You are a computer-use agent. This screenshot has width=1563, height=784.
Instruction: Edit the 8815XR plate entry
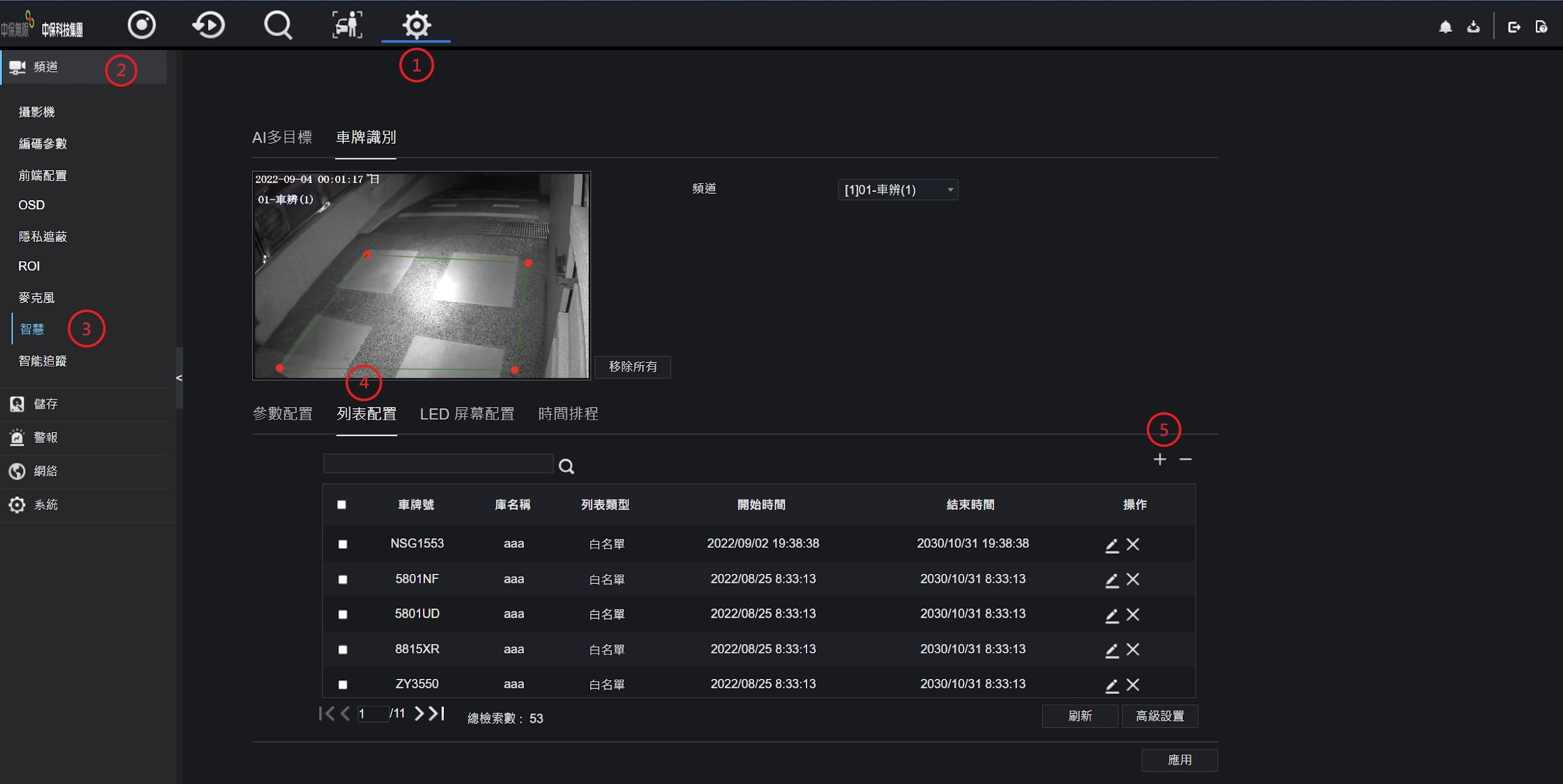[1112, 650]
